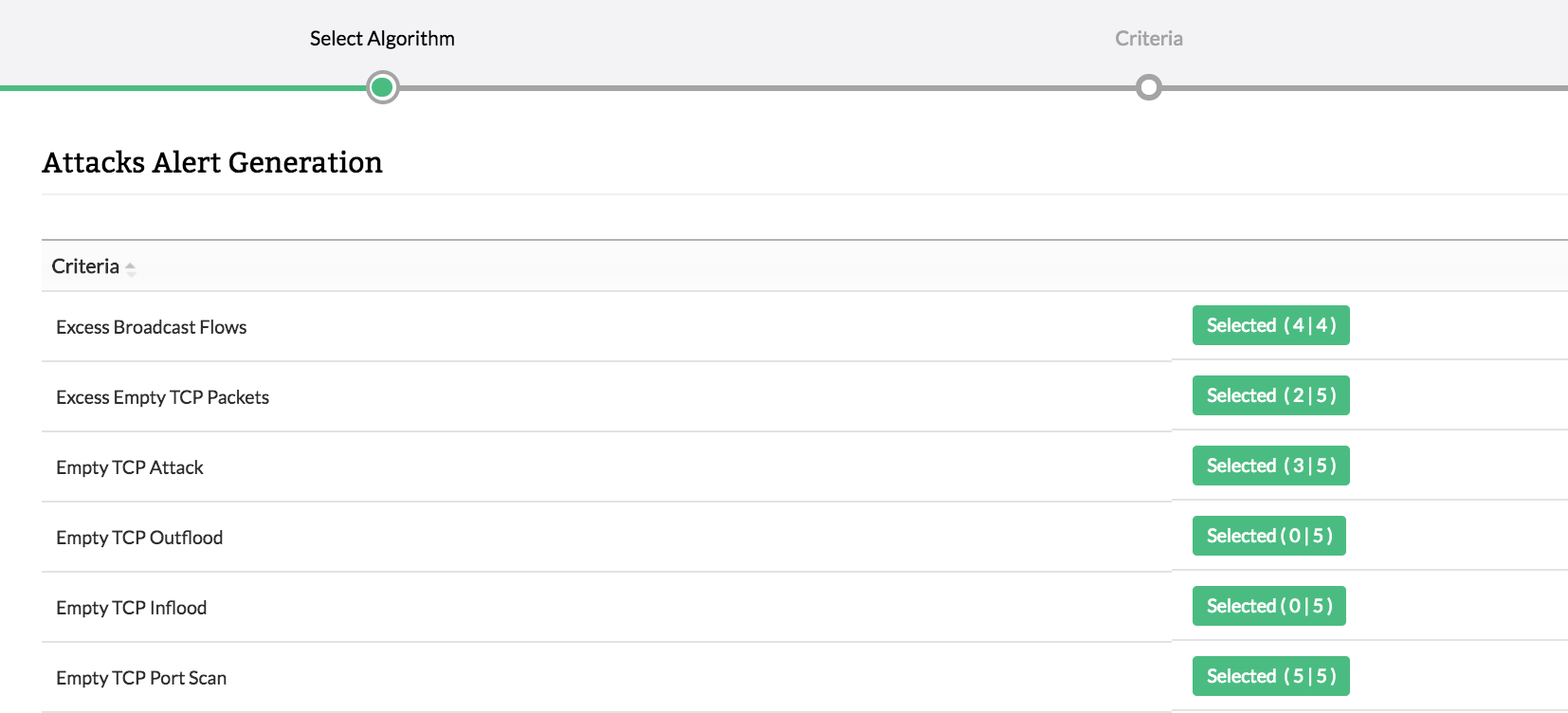
Task: Click the Attacks Alert Generation heading
Action: pos(212,162)
